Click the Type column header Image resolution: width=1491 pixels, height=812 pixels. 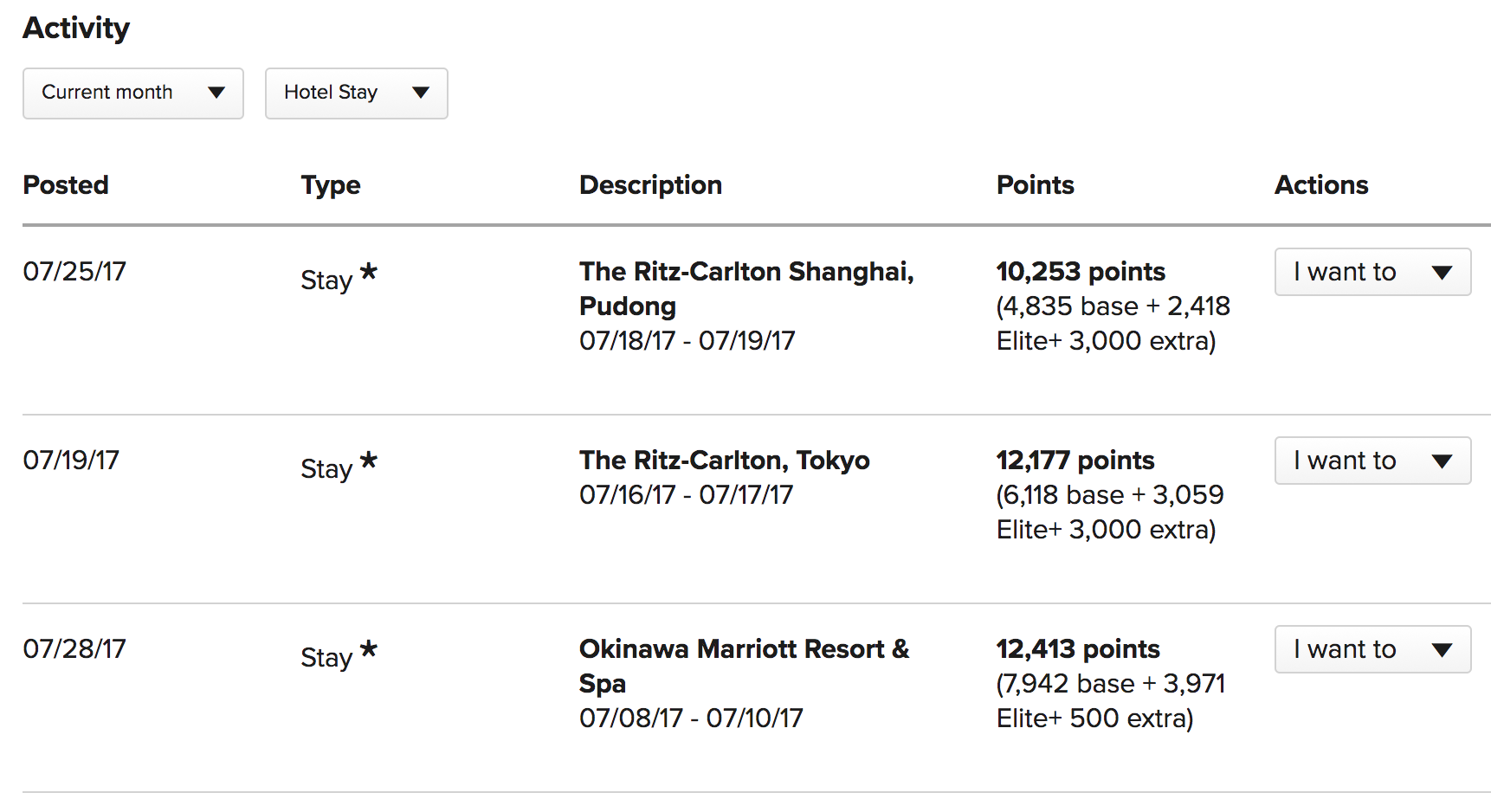pyautogui.click(x=331, y=185)
